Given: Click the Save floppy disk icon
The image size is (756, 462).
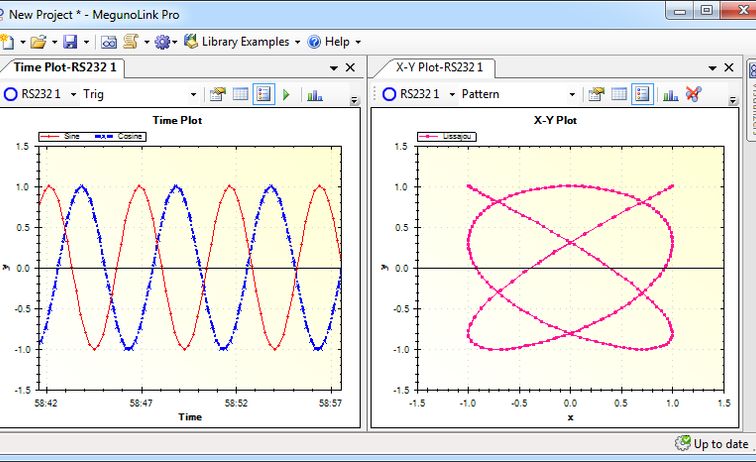Looking at the screenshot, I should coord(70,42).
